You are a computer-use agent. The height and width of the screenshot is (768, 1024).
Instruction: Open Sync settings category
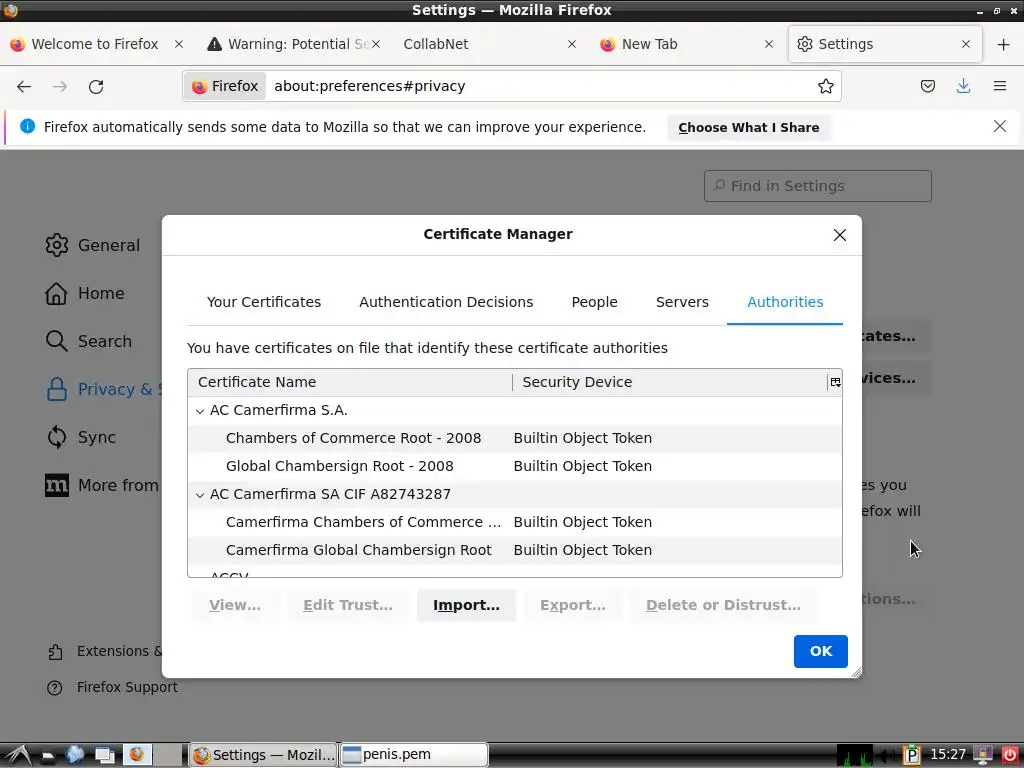[81, 437]
